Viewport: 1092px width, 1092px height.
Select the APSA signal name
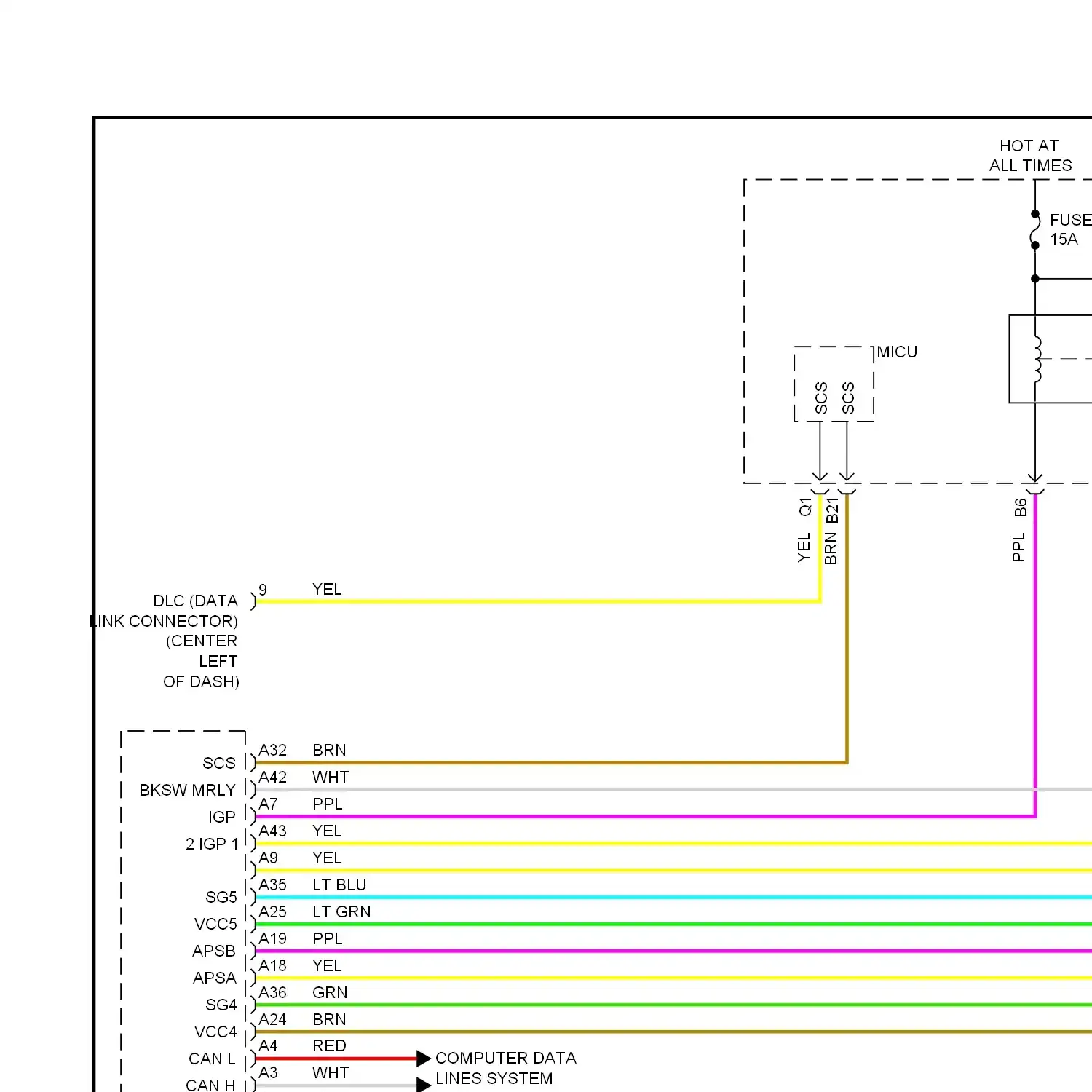(215, 978)
